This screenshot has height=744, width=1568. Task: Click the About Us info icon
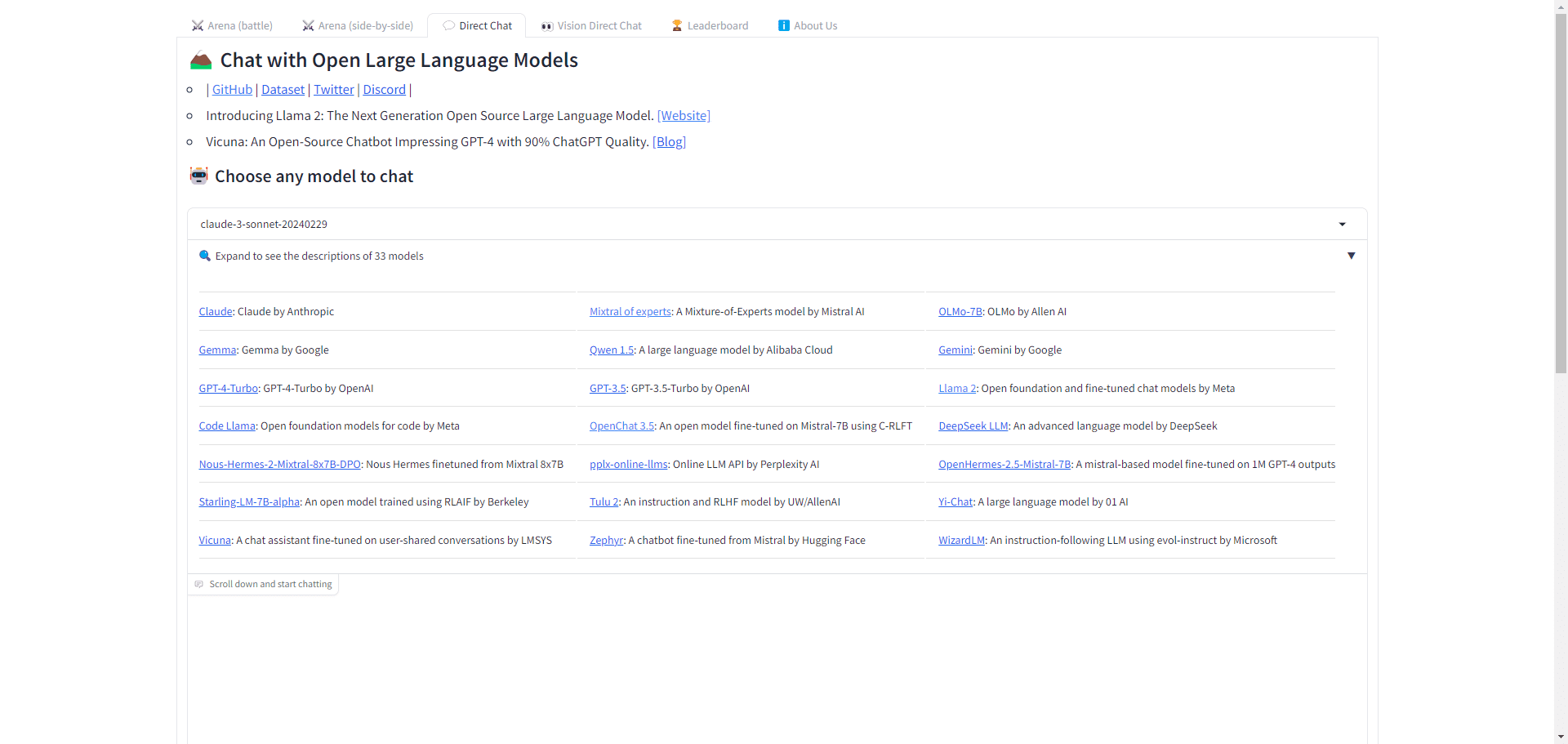(x=784, y=26)
